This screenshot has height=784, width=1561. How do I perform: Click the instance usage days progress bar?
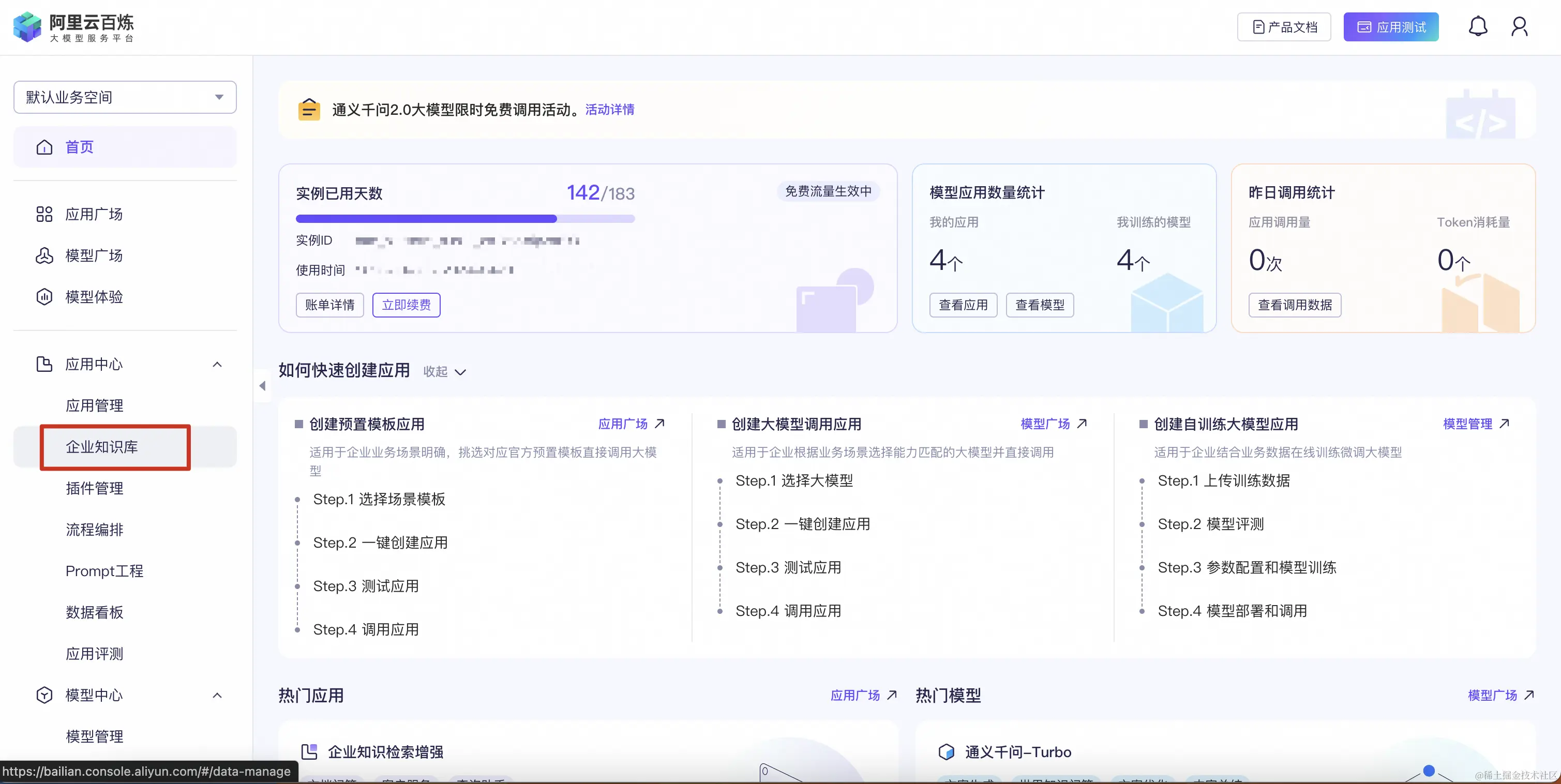coord(465,219)
